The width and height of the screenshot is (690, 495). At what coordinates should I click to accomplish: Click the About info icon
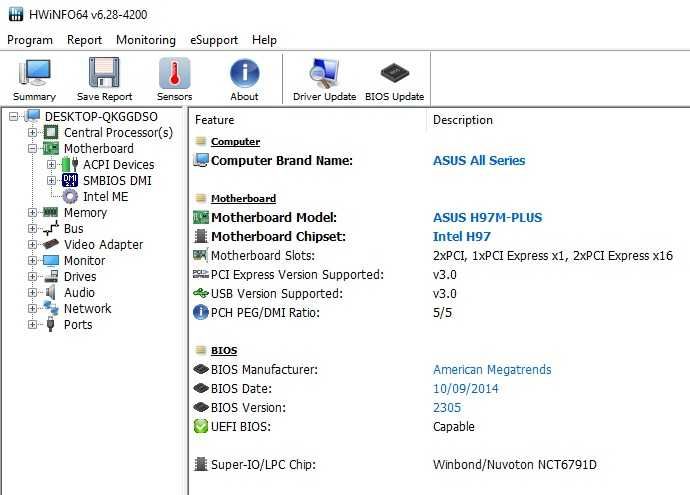click(244, 73)
